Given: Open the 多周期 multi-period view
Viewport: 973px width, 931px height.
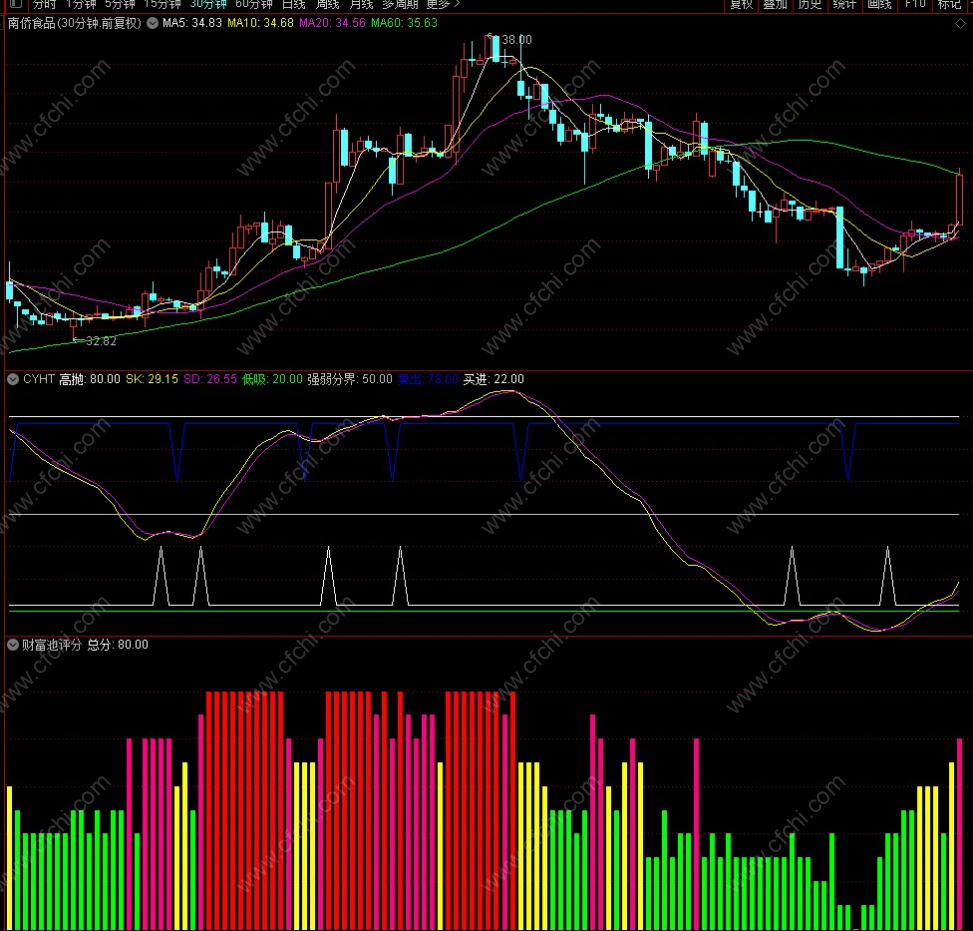Looking at the screenshot, I should click(x=400, y=4).
